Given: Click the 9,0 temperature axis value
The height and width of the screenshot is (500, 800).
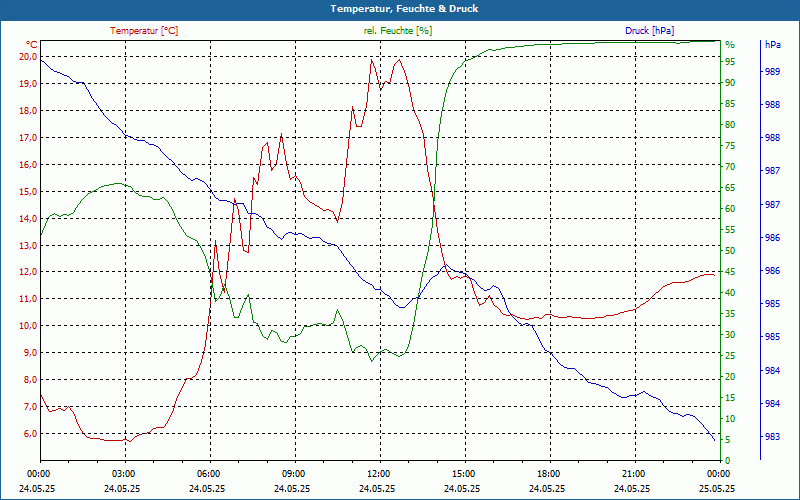Looking at the screenshot, I should 29,353.
